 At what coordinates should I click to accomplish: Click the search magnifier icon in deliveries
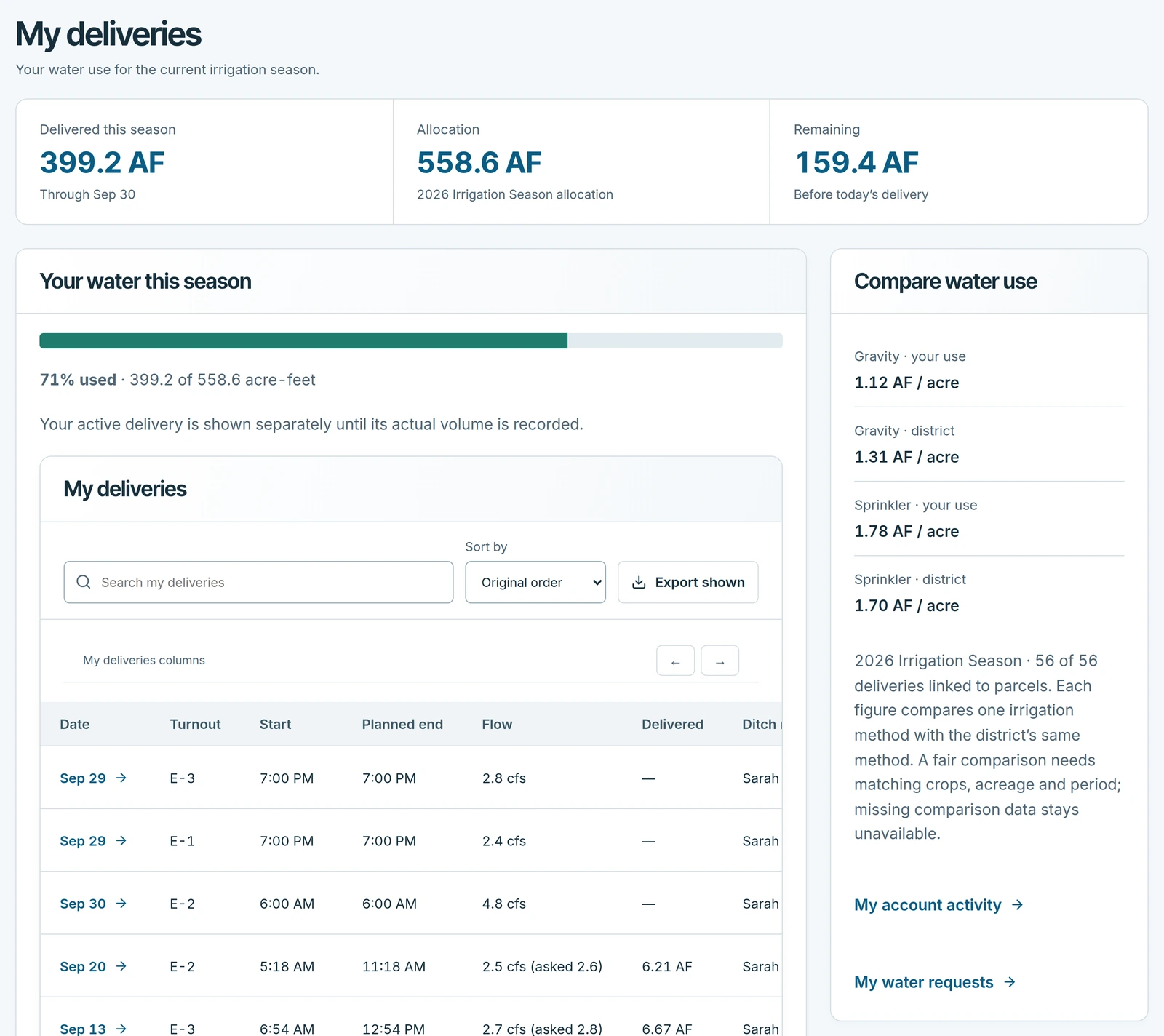click(x=84, y=582)
